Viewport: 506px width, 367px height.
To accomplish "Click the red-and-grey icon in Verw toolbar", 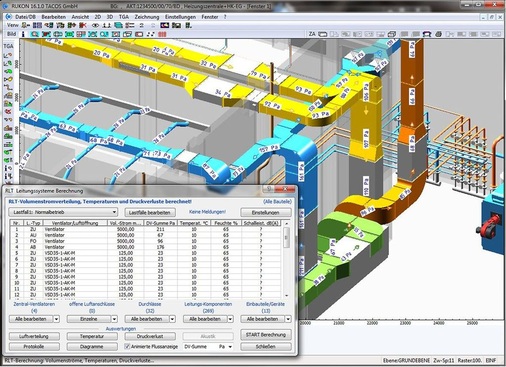I will (x=83, y=25).
